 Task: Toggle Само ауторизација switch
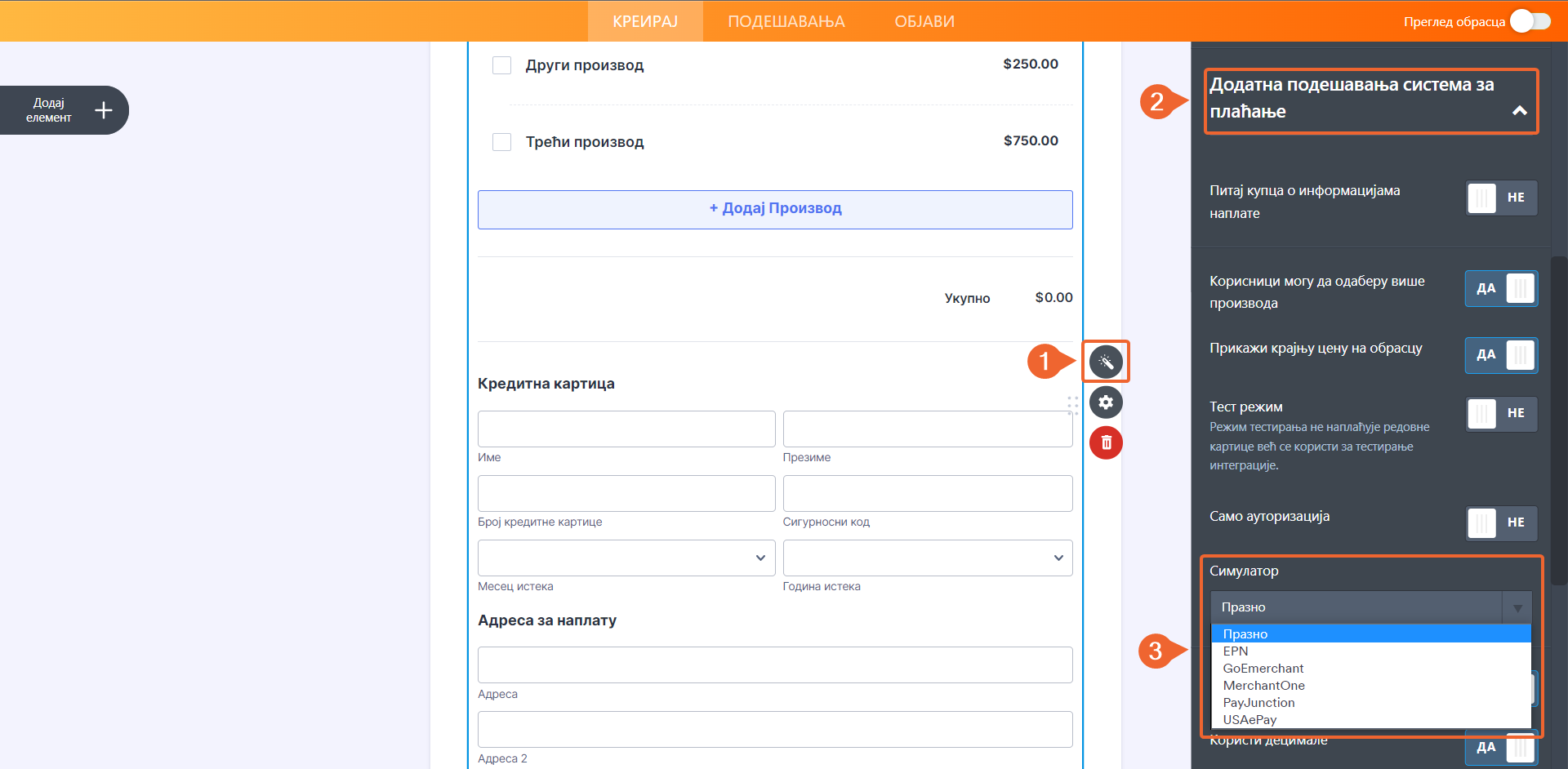tap(1501, 522)
